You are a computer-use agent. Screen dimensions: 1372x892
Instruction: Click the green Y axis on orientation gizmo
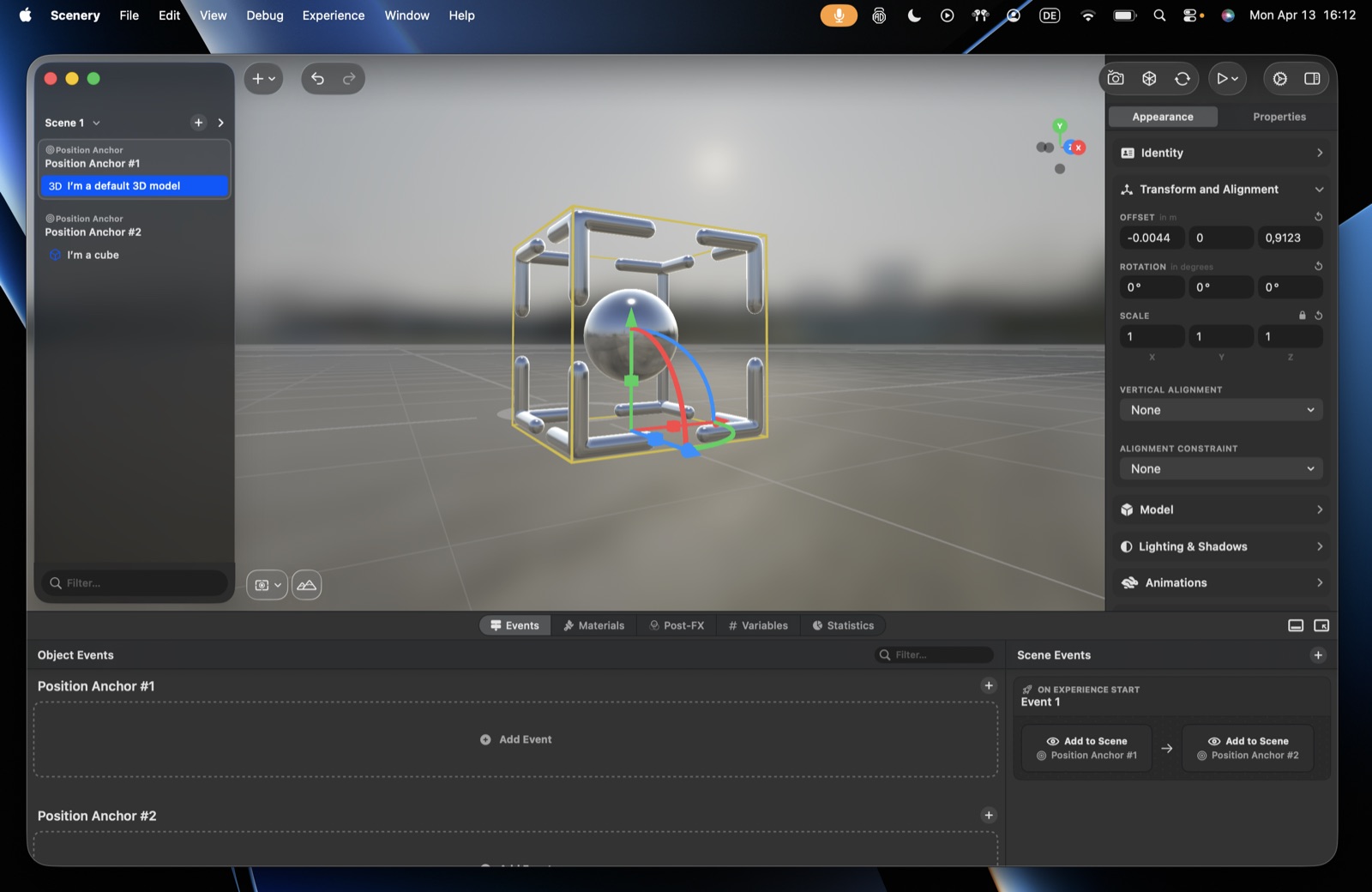1060,125
